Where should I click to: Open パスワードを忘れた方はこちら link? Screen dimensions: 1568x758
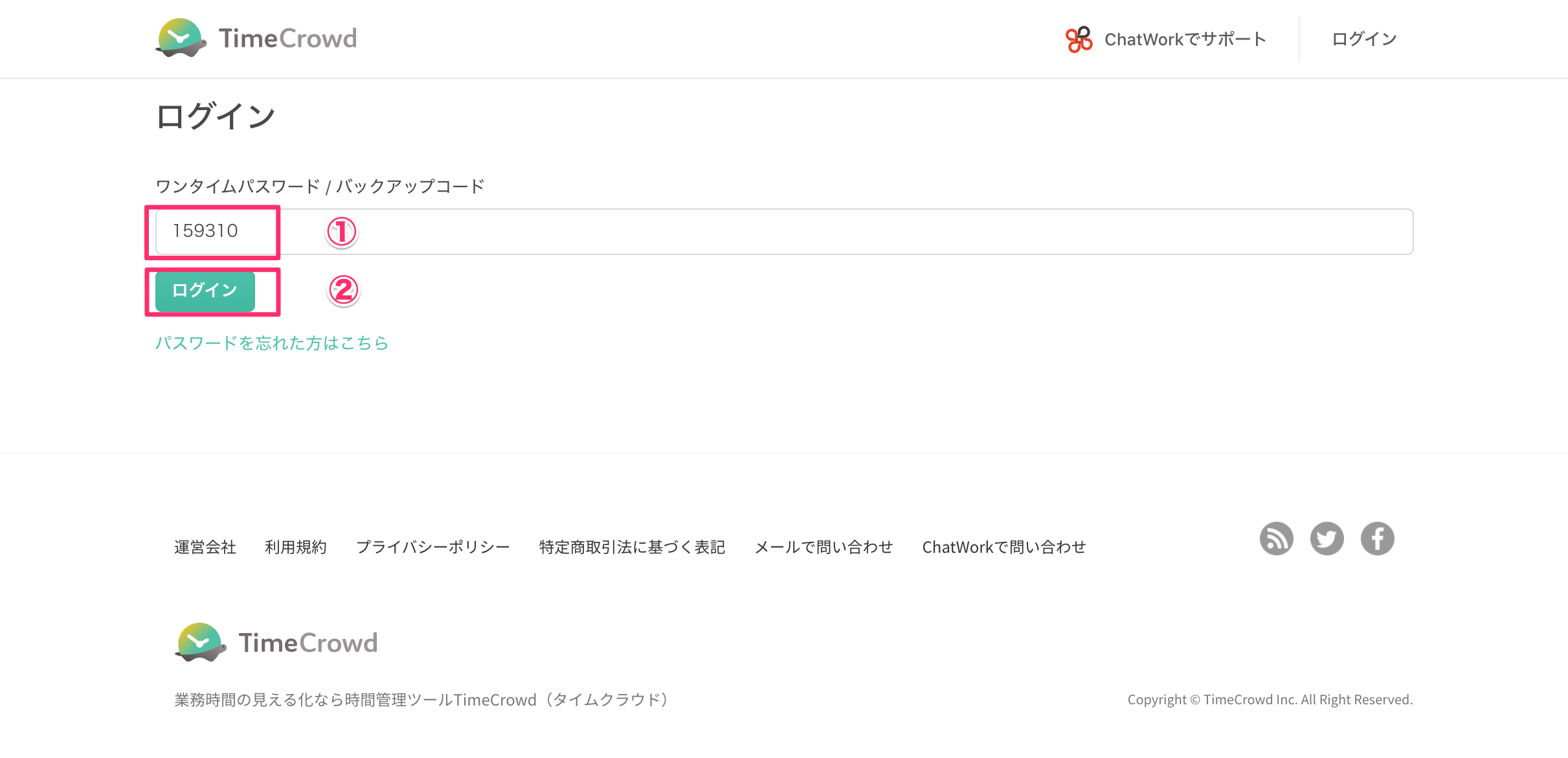(x=271, y=343)
